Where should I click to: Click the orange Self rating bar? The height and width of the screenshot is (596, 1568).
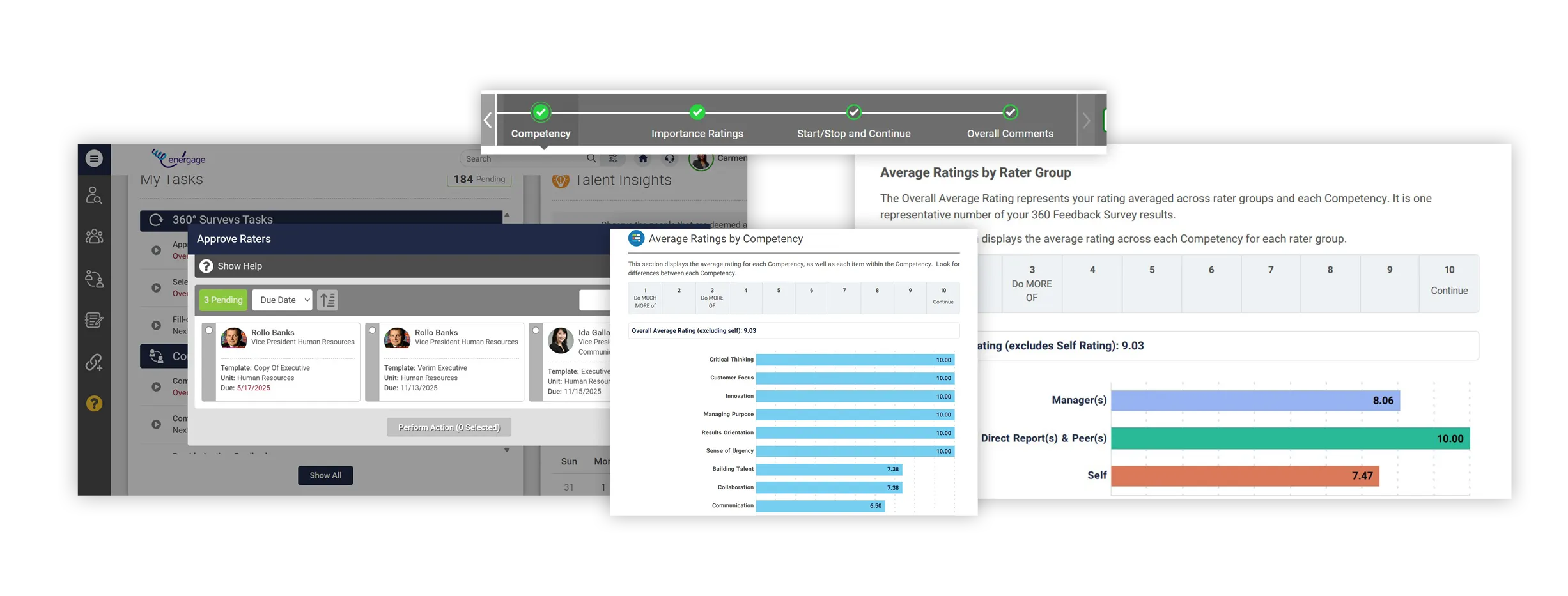coord(1245,475)
